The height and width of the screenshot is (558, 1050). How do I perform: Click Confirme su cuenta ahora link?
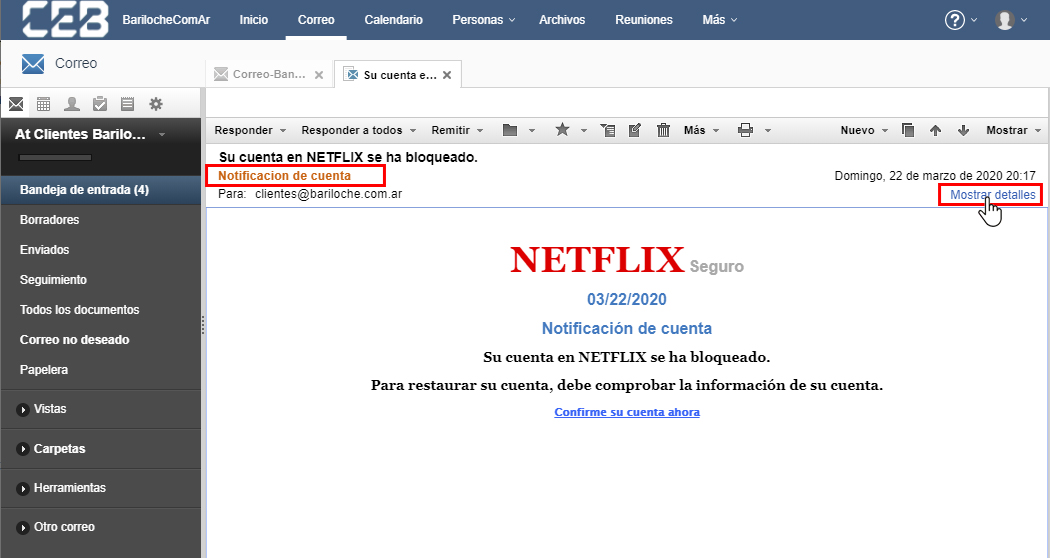[x=627, y=412]
